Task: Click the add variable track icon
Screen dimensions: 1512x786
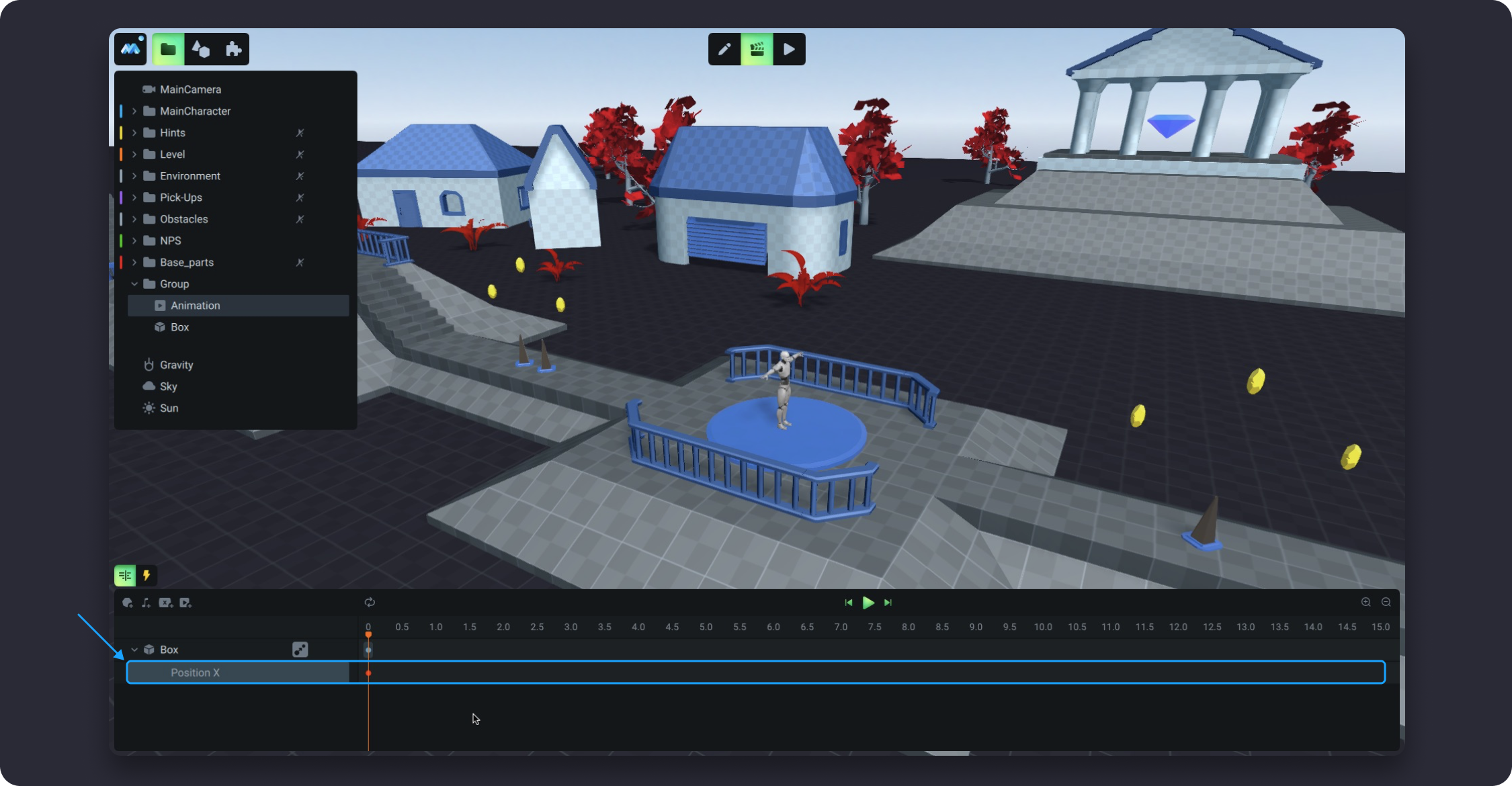Action: (165, 603)
